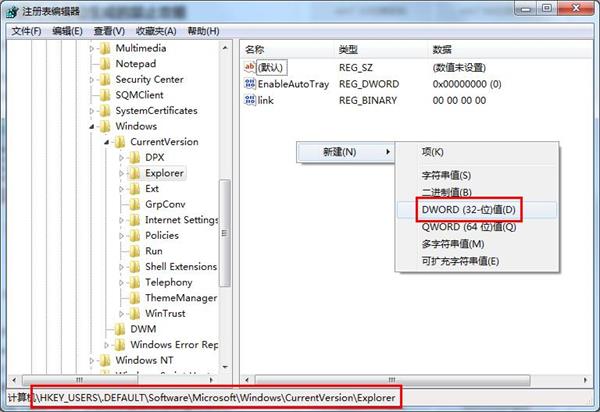Select the default string value icon

[249, 67]
